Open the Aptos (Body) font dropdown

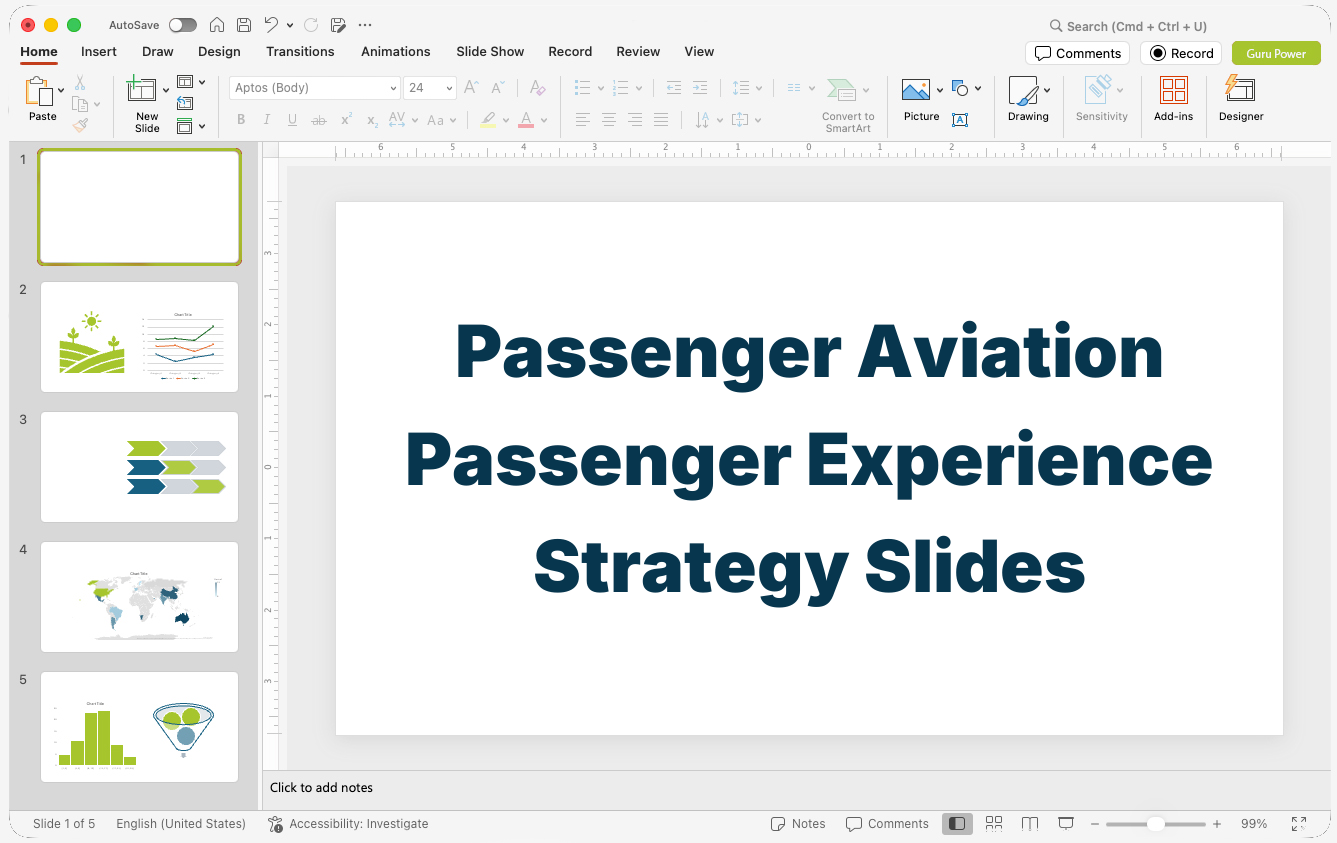point(393,88)
